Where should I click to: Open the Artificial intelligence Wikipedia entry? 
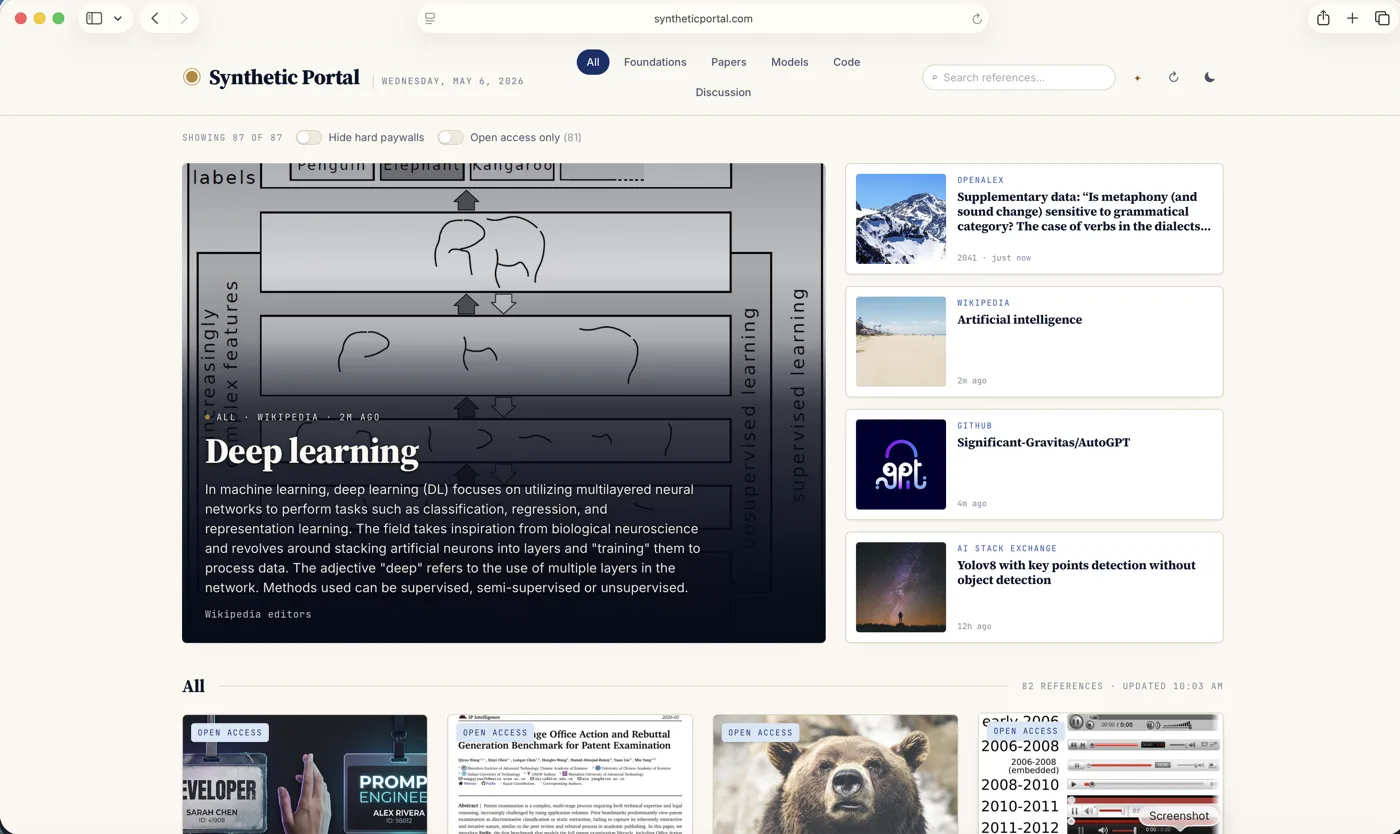[1020, 320]
